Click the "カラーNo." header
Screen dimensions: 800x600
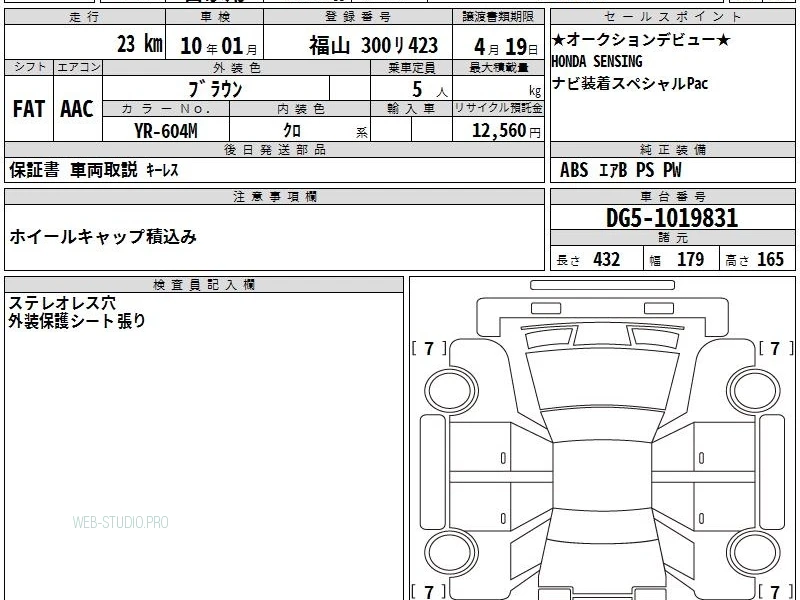click(166, 109)
